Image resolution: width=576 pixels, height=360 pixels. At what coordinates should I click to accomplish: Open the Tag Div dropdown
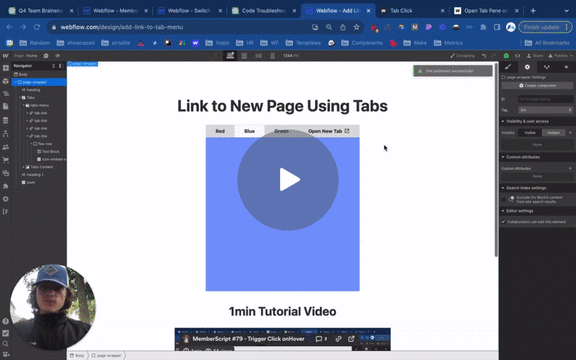pyautogui.click(x=545, y=110)
